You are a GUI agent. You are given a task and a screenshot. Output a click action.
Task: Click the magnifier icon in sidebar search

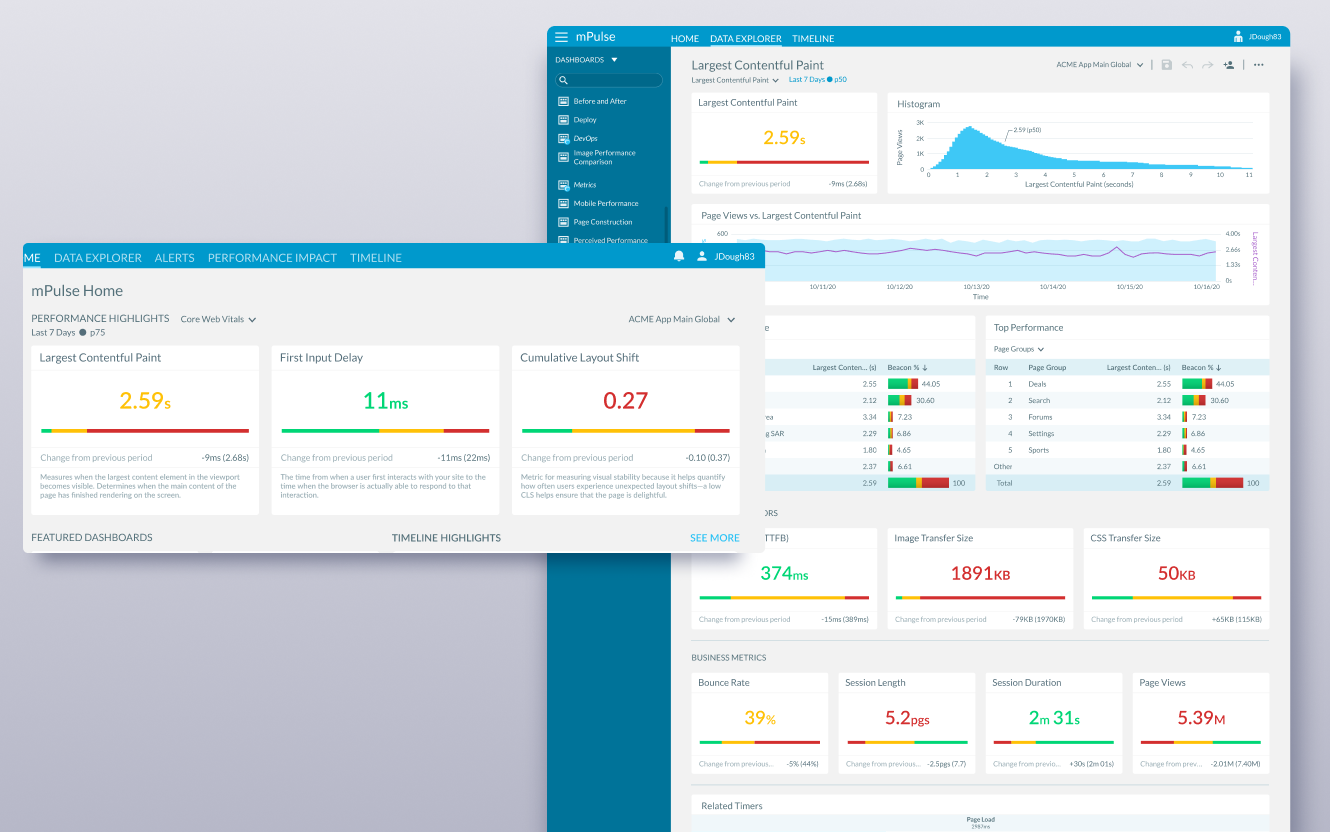click(x=564, y=80)
